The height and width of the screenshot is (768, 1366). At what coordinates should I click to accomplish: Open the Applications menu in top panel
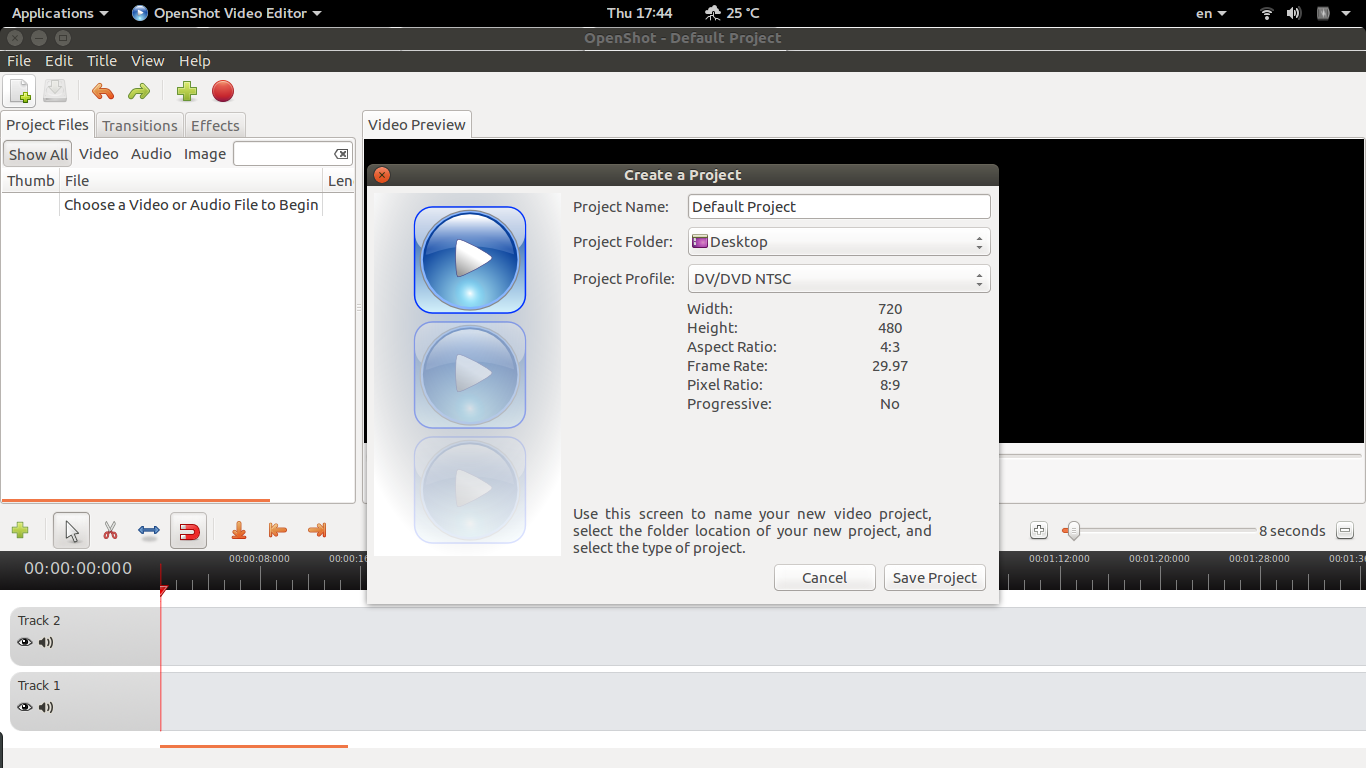click(60, 13)
